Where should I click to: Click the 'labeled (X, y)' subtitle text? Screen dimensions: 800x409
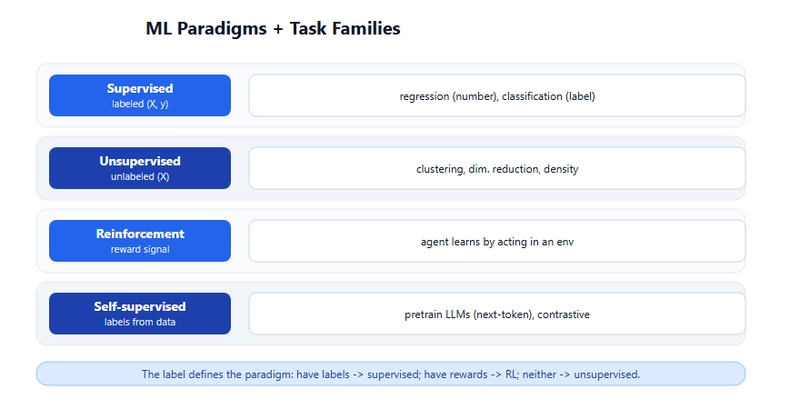click(140, 104)
